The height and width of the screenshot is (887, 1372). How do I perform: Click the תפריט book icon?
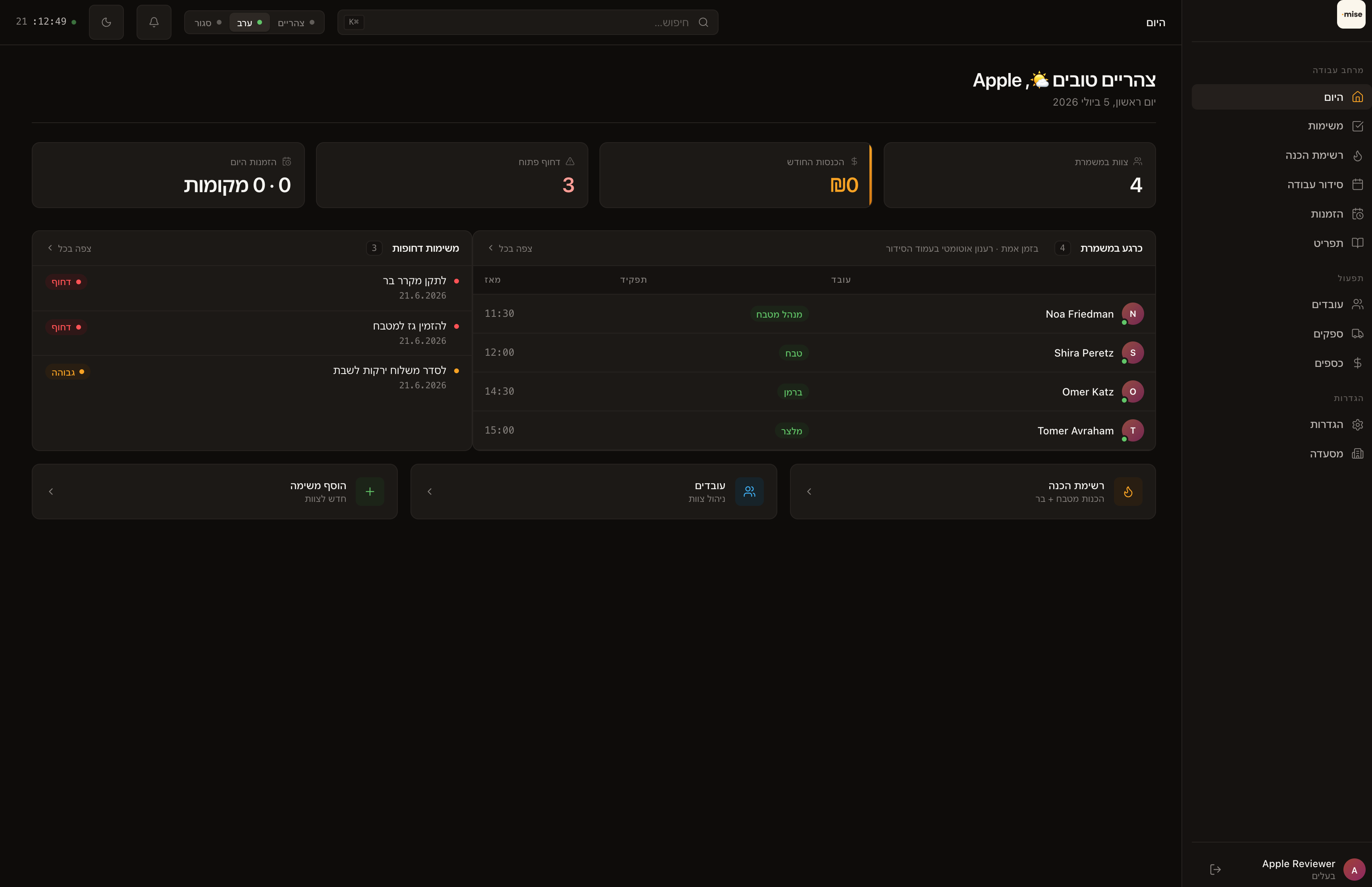click(1357, 243)
